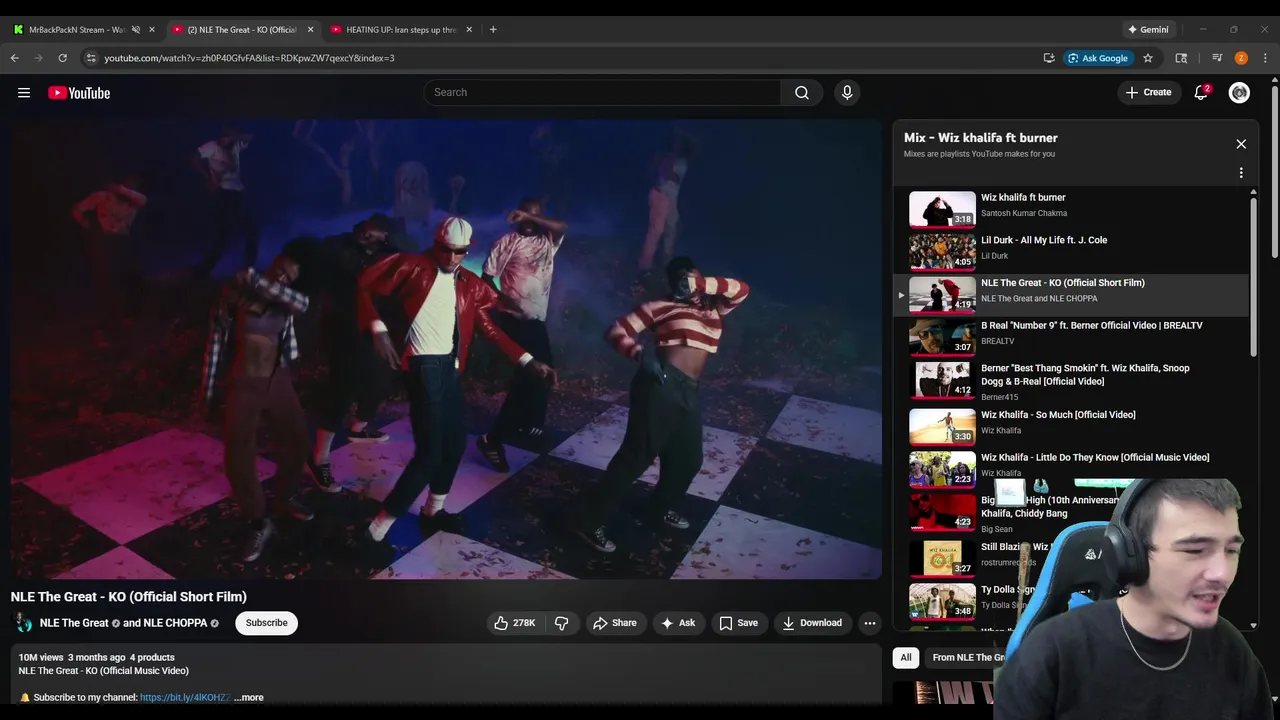Open the Mix playlist three-dot options

click(x=1241, y=173)
